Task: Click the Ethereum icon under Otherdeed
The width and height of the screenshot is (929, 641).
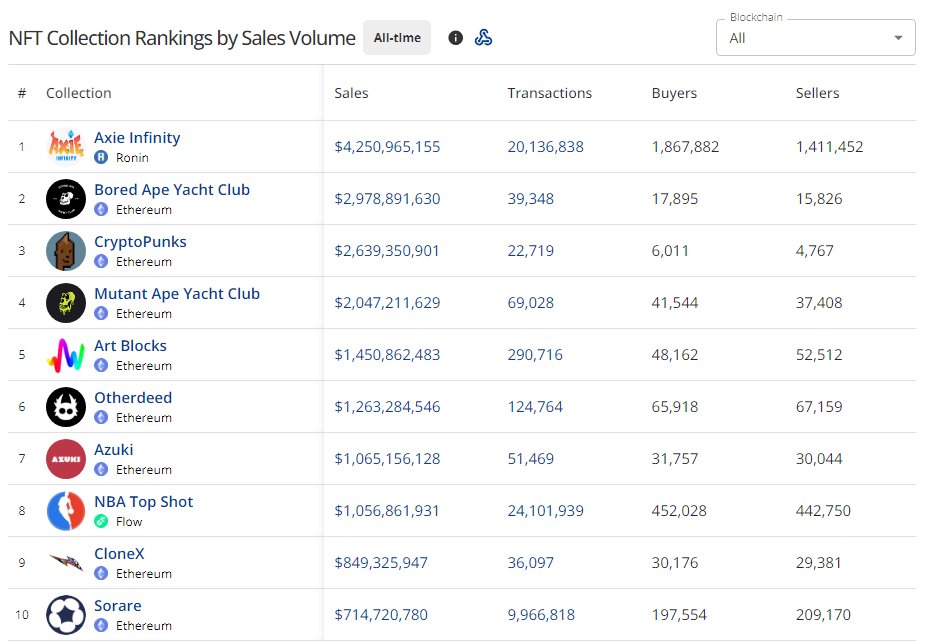Action: (101, 418)
